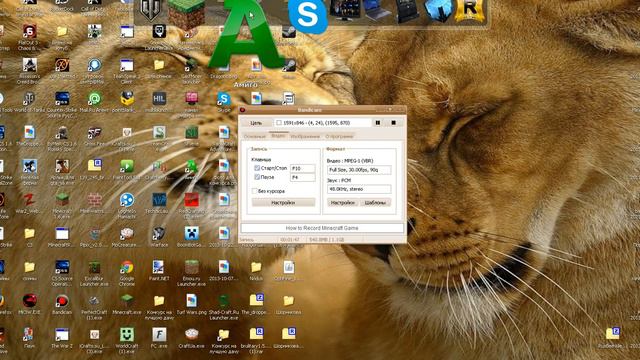Open the Minecraft grass block dock icon
This screenshot has height=360, width=640.
point(187,14)
